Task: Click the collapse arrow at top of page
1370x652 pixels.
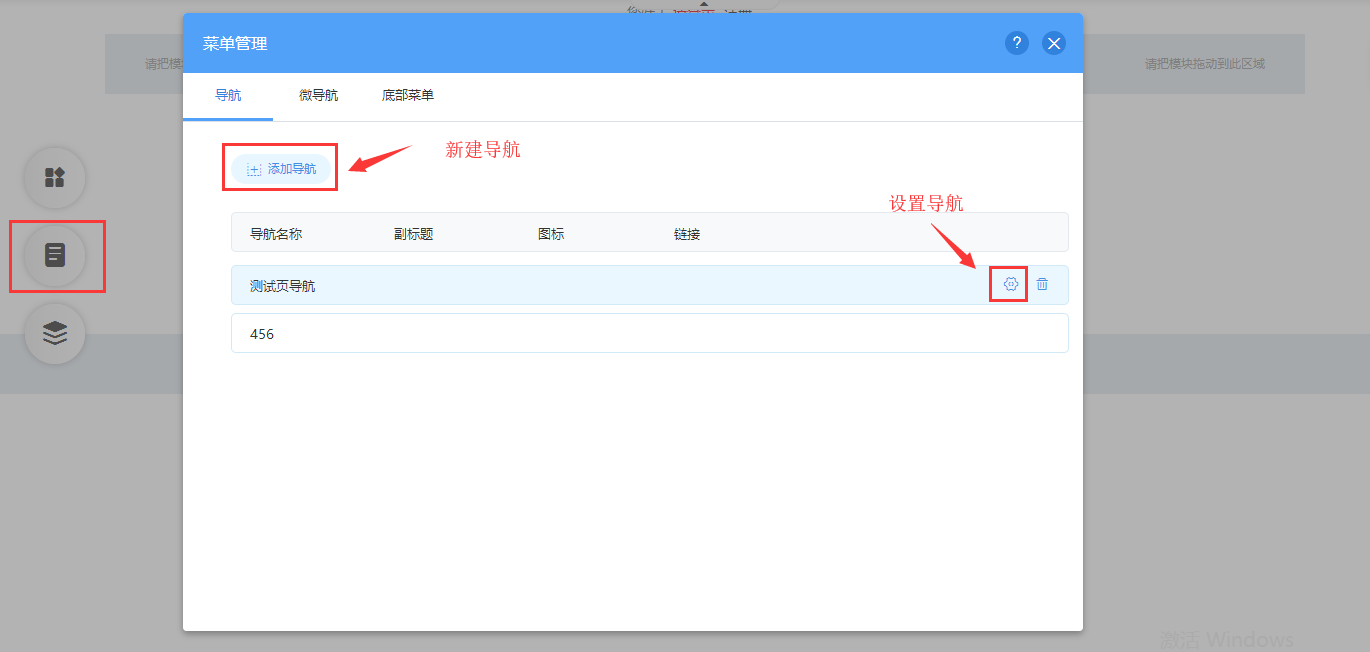Action: (706, 5)
